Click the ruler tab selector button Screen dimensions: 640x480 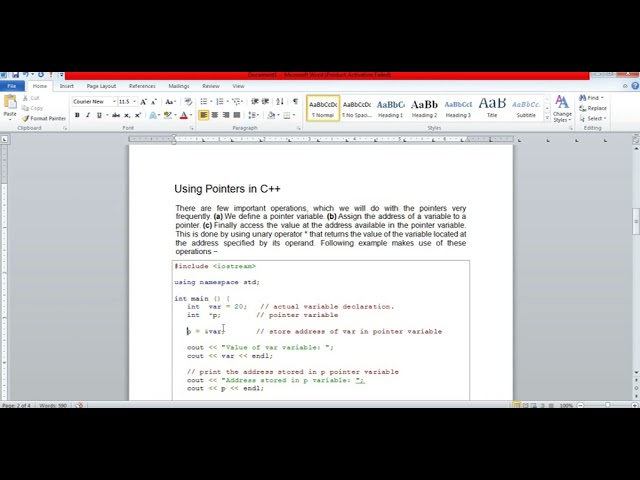pos(4,139)
